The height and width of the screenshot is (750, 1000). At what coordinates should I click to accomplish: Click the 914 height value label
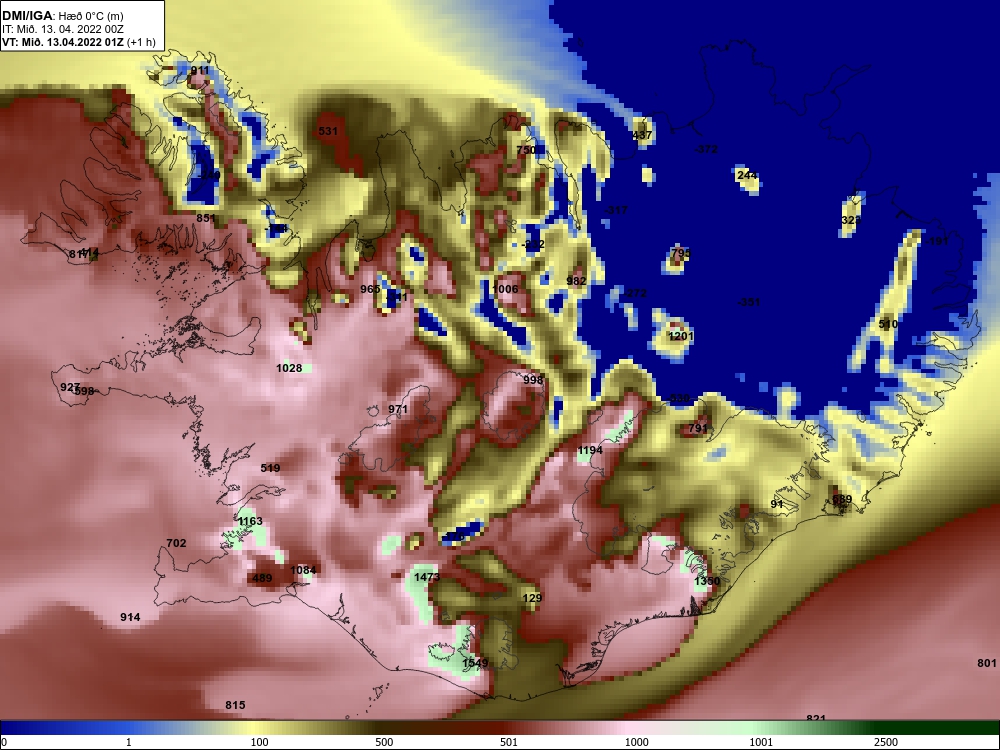point(130,617)
